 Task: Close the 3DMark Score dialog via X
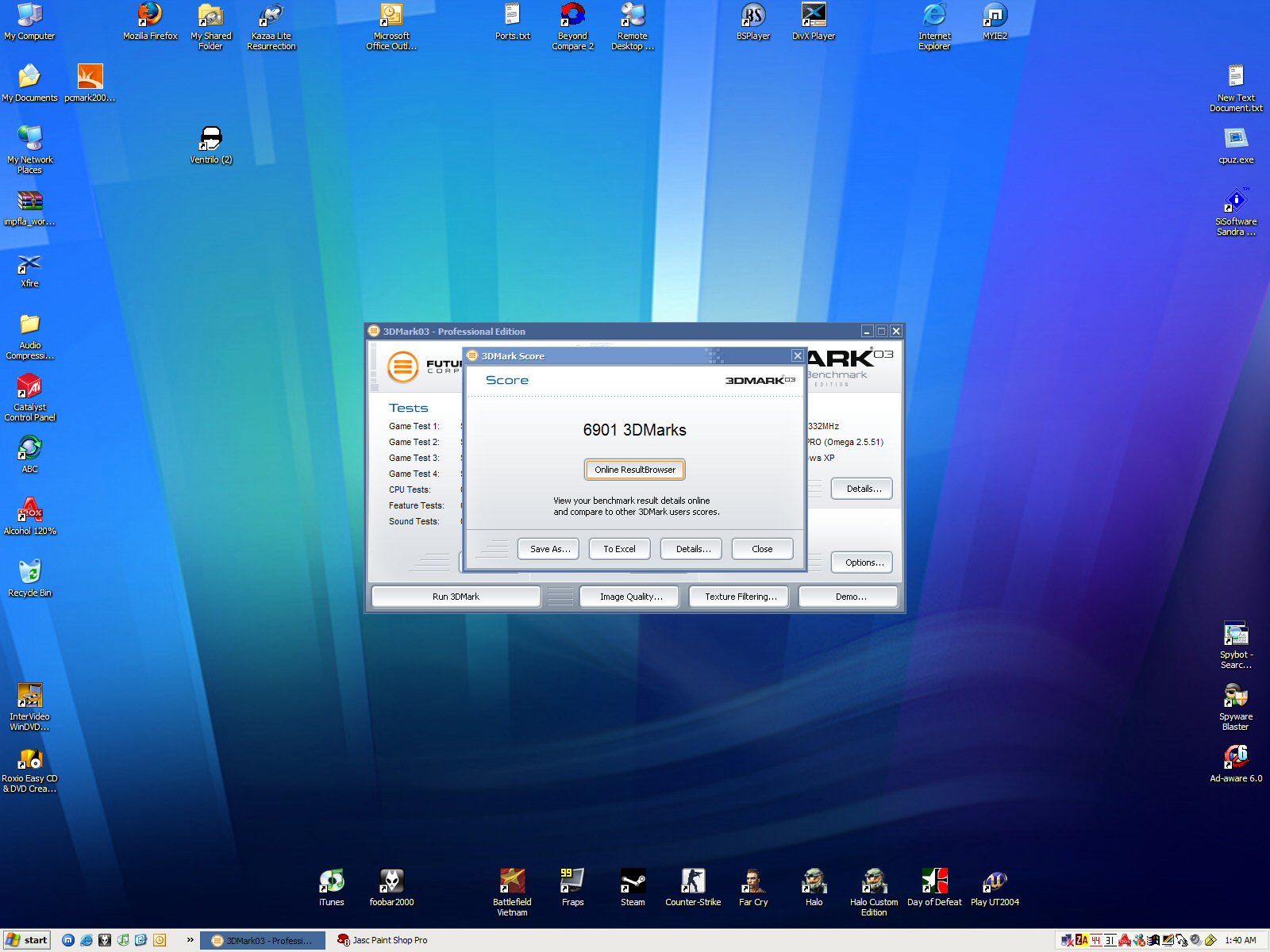click(x=797, y=355)
